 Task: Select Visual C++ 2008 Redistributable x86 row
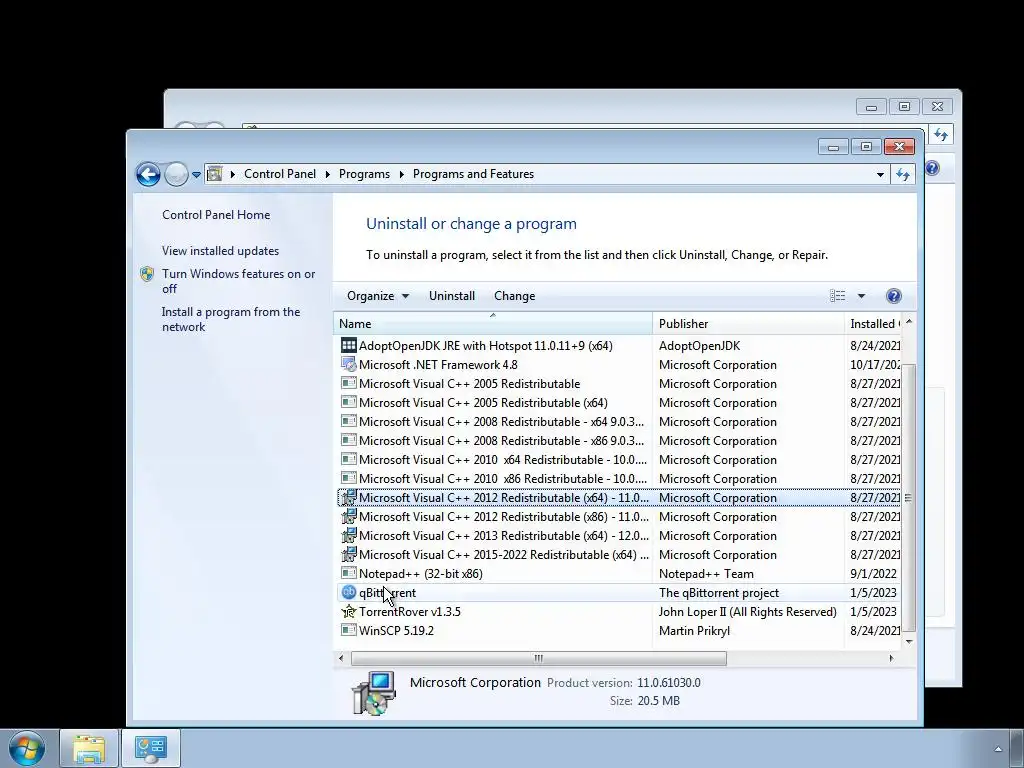click(x=619, y=440)
